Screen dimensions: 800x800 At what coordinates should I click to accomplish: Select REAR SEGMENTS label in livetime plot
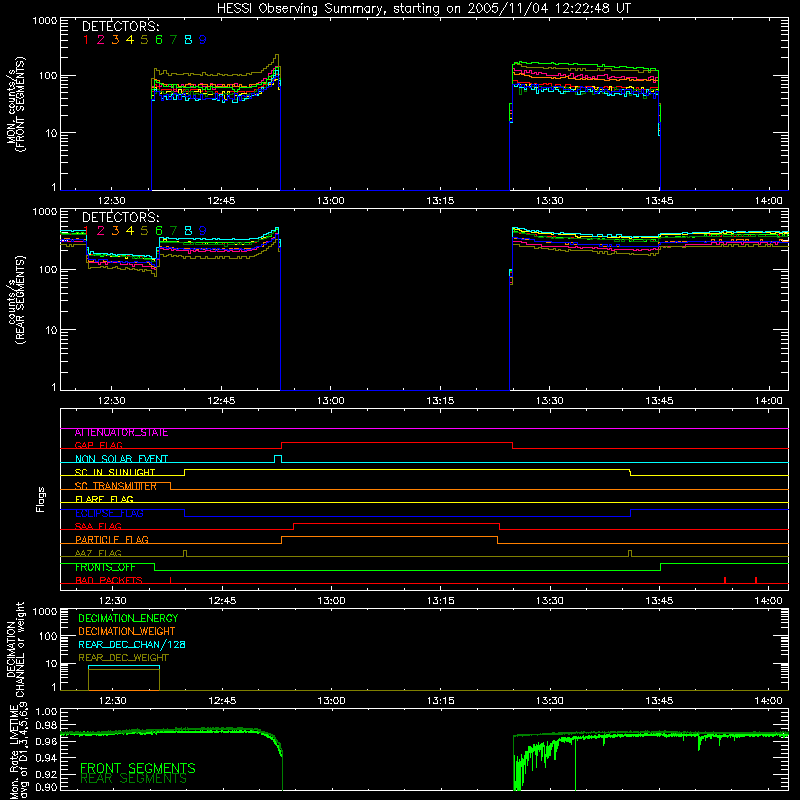click(134, 779)
